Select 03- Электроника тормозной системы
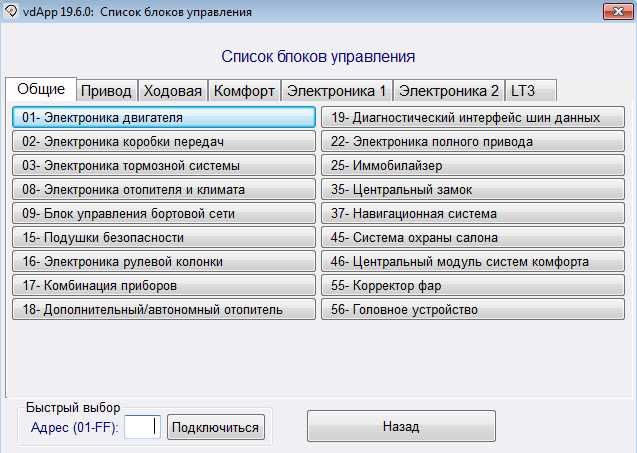Viewport: 637px width, 453px height. (164, 165)
